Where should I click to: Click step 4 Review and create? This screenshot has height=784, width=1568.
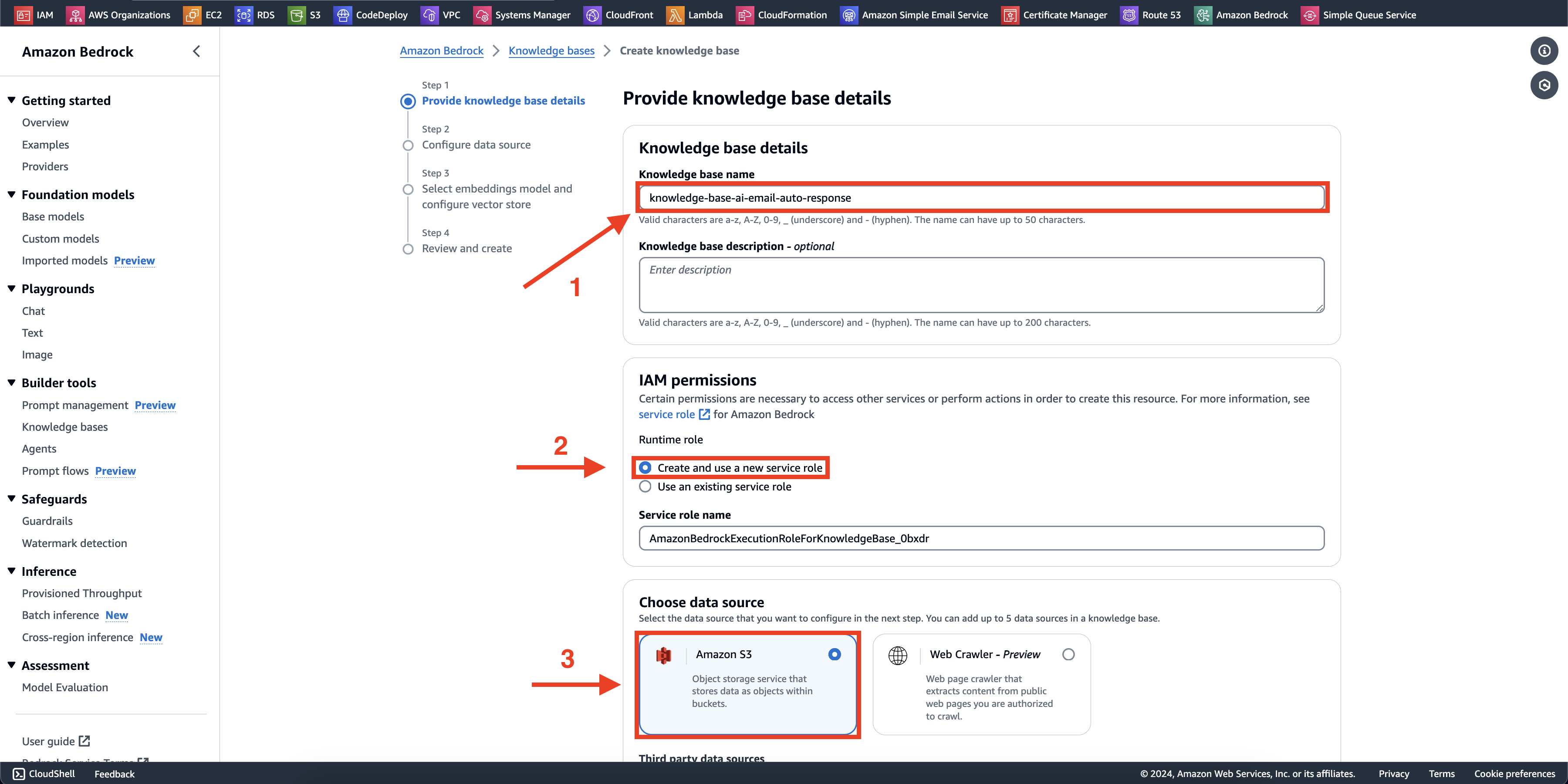click(x=467, y=248)
